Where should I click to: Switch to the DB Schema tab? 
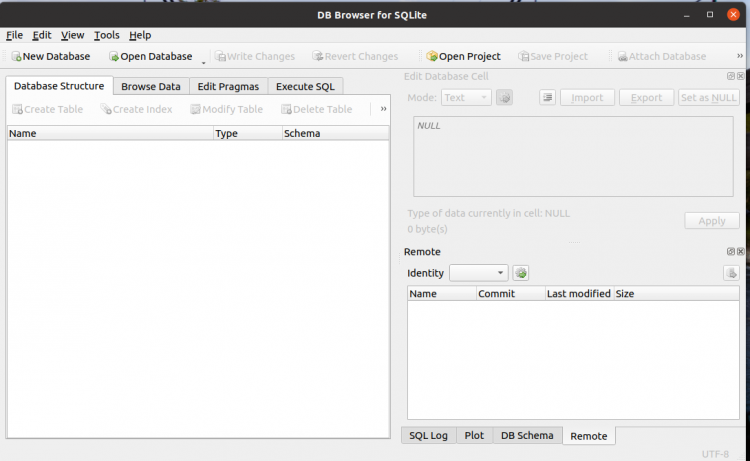tap(527, 436)
